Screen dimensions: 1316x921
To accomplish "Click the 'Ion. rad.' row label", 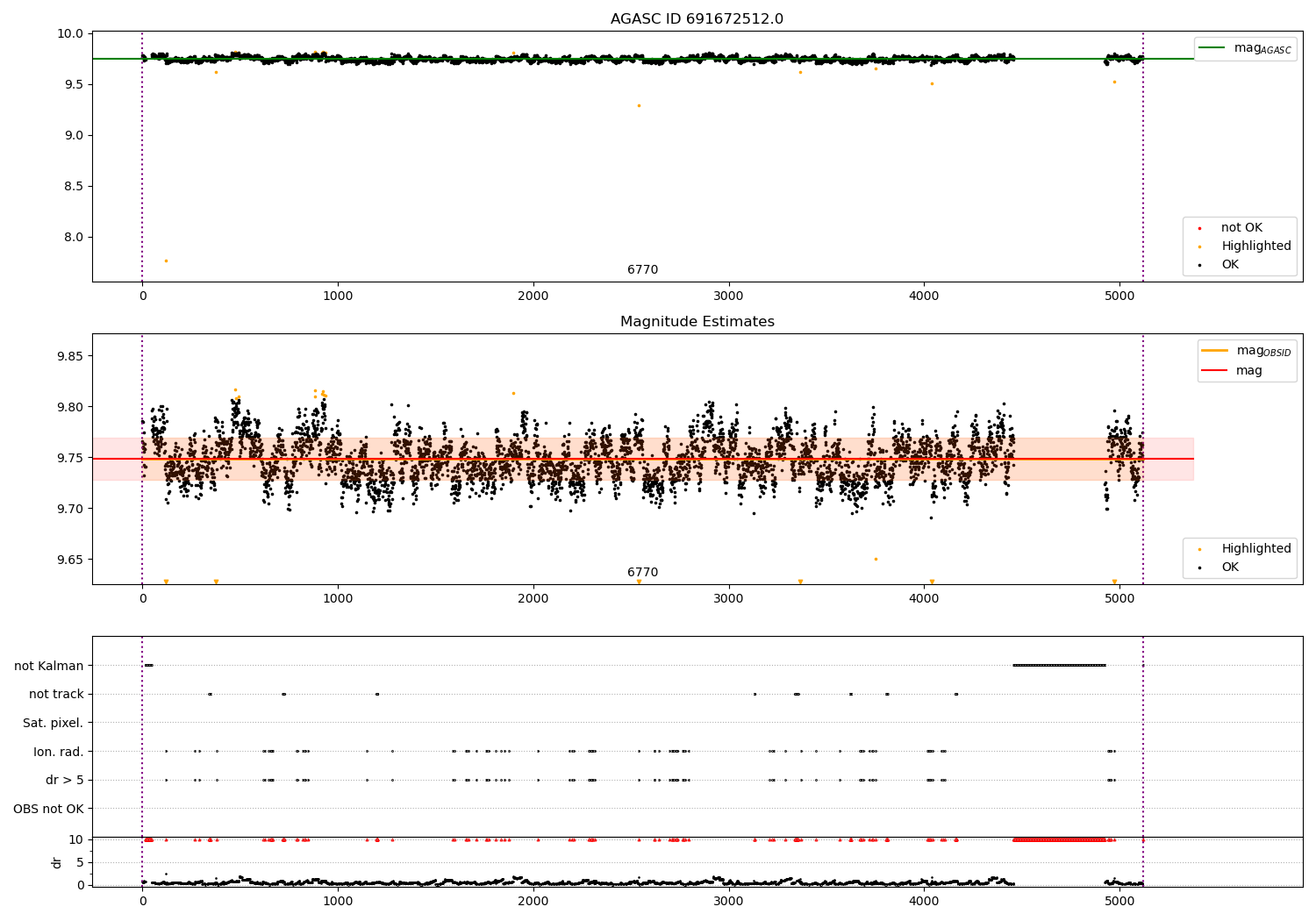I will click(x=59, y=752).
